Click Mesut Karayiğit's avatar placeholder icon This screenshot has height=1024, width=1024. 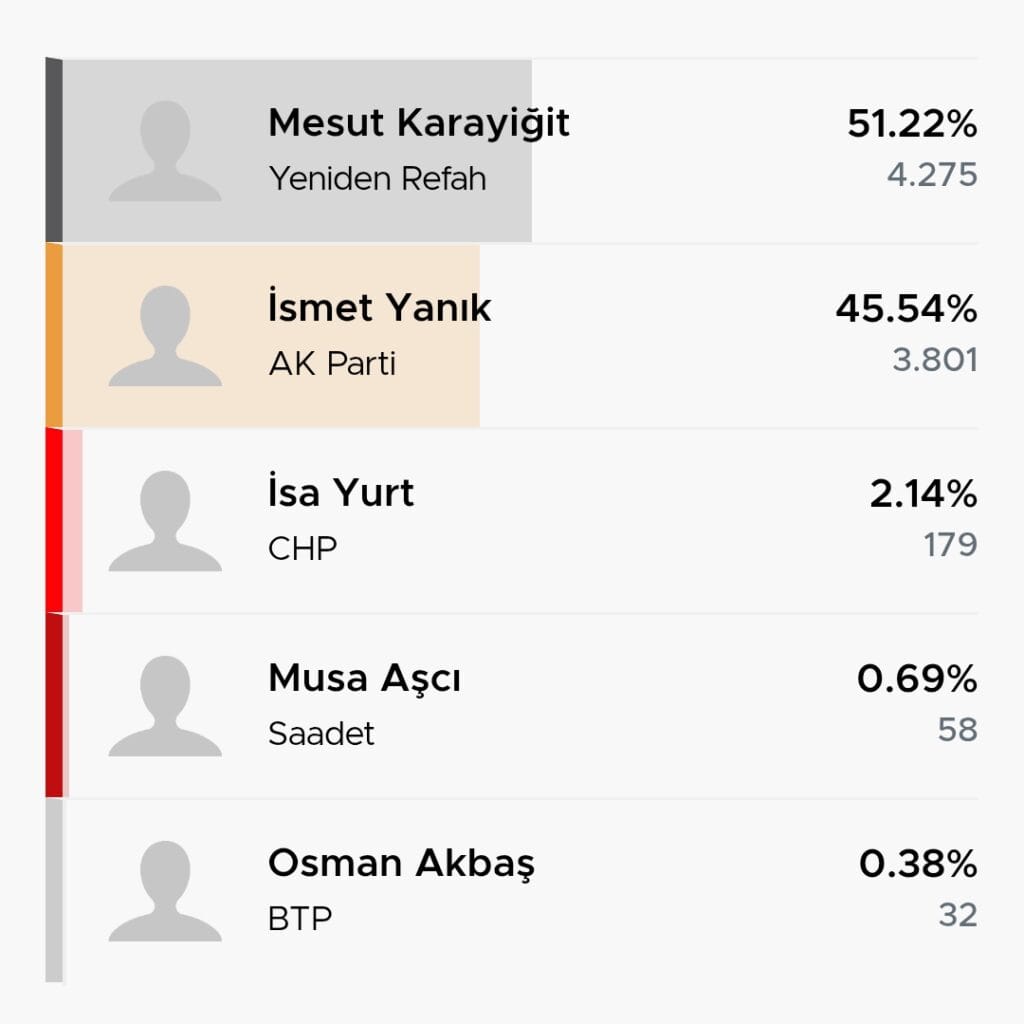pos(165,151)
